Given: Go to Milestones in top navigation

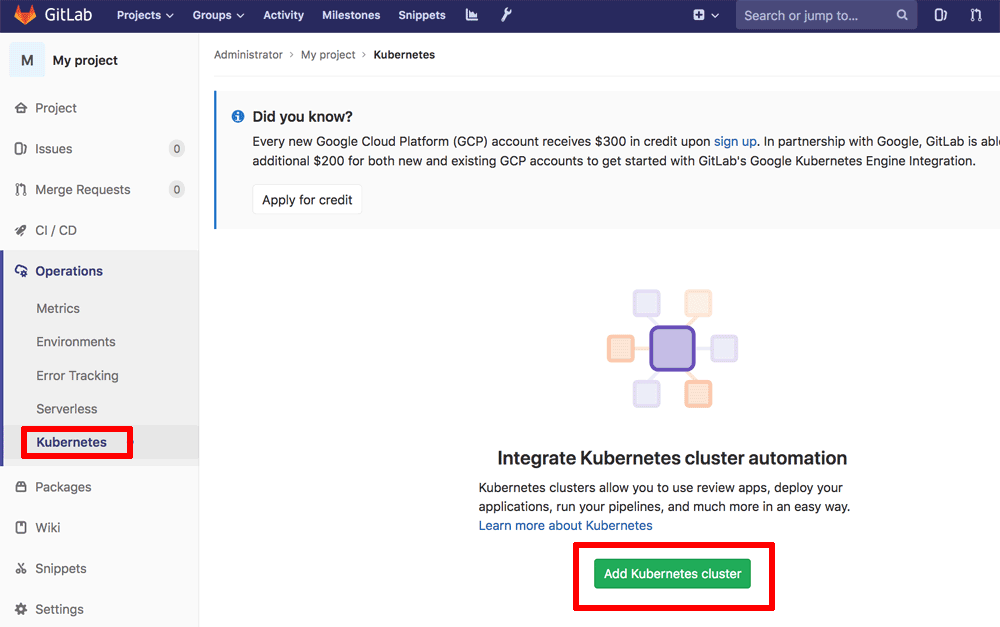Looking at the screenshot, I should [351, 15].
